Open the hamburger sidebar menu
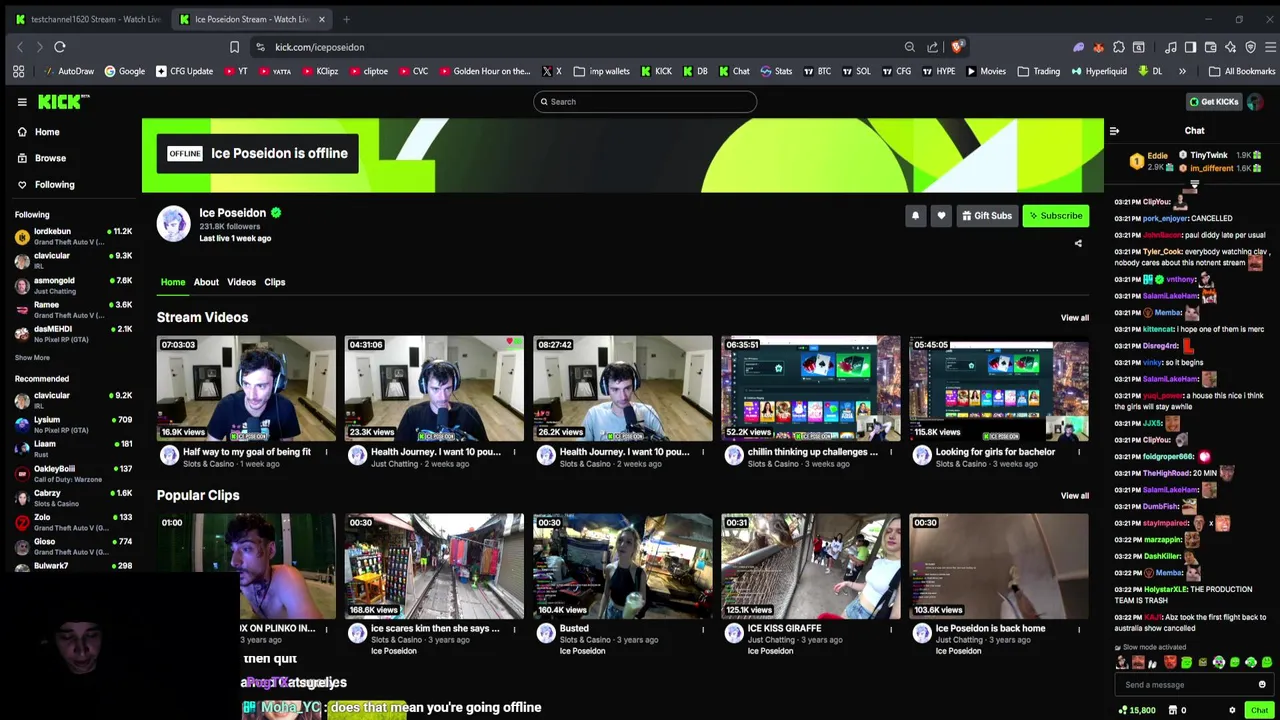 [22, 101]
